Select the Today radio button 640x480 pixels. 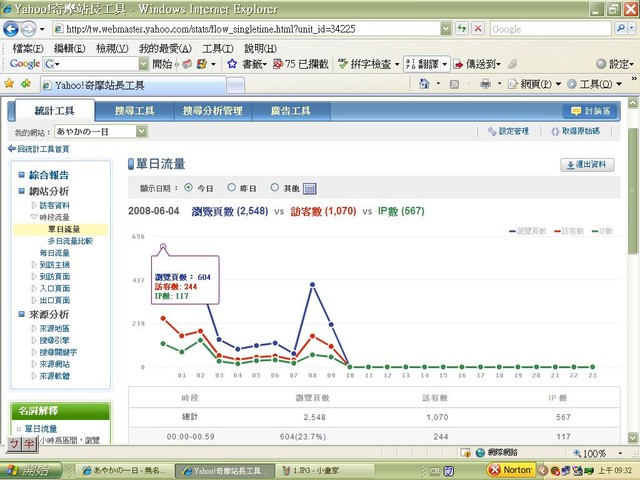188,188
